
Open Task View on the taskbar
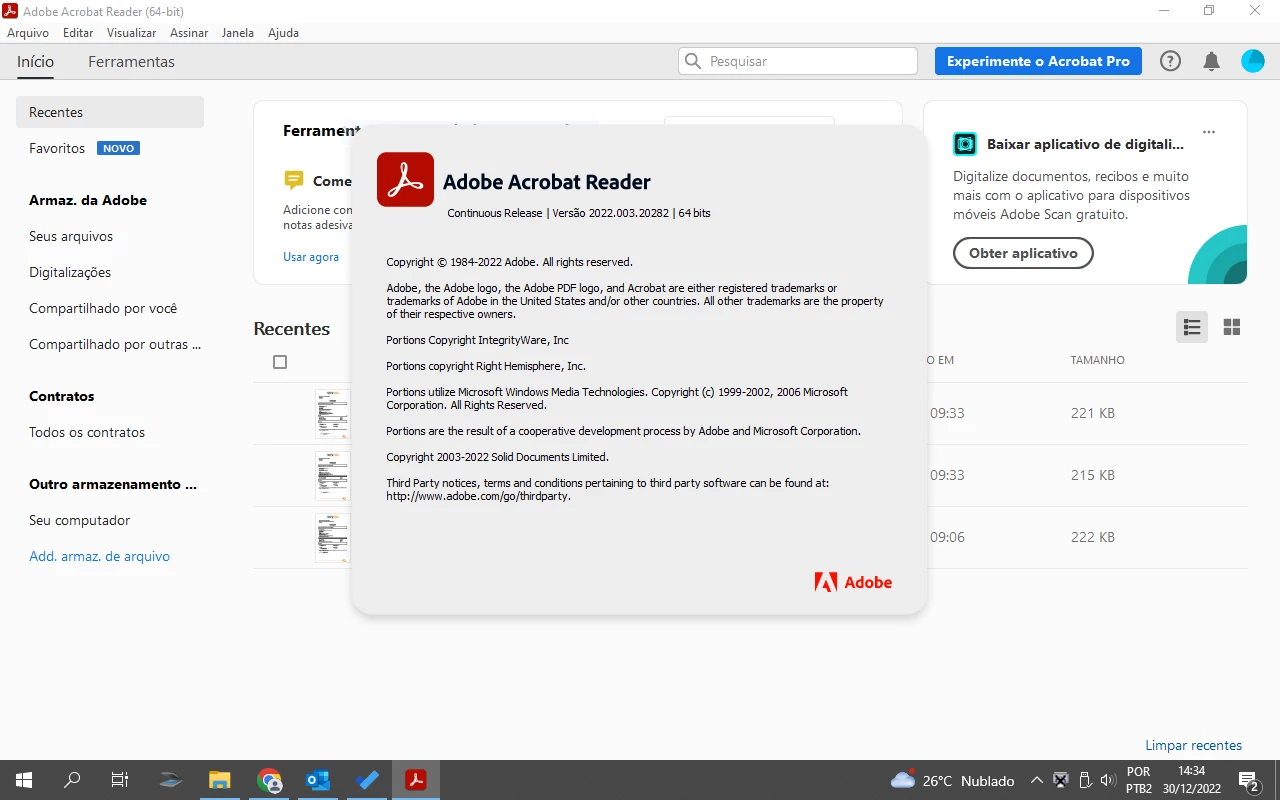point(120,780)
